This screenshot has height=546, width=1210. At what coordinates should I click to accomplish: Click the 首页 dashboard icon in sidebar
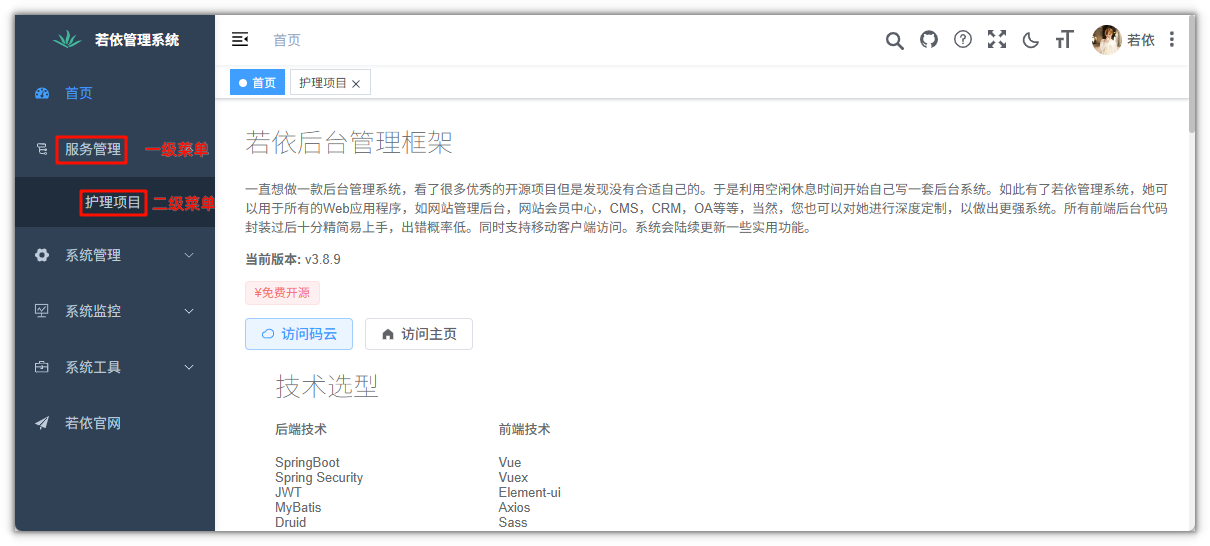(42, 93)
